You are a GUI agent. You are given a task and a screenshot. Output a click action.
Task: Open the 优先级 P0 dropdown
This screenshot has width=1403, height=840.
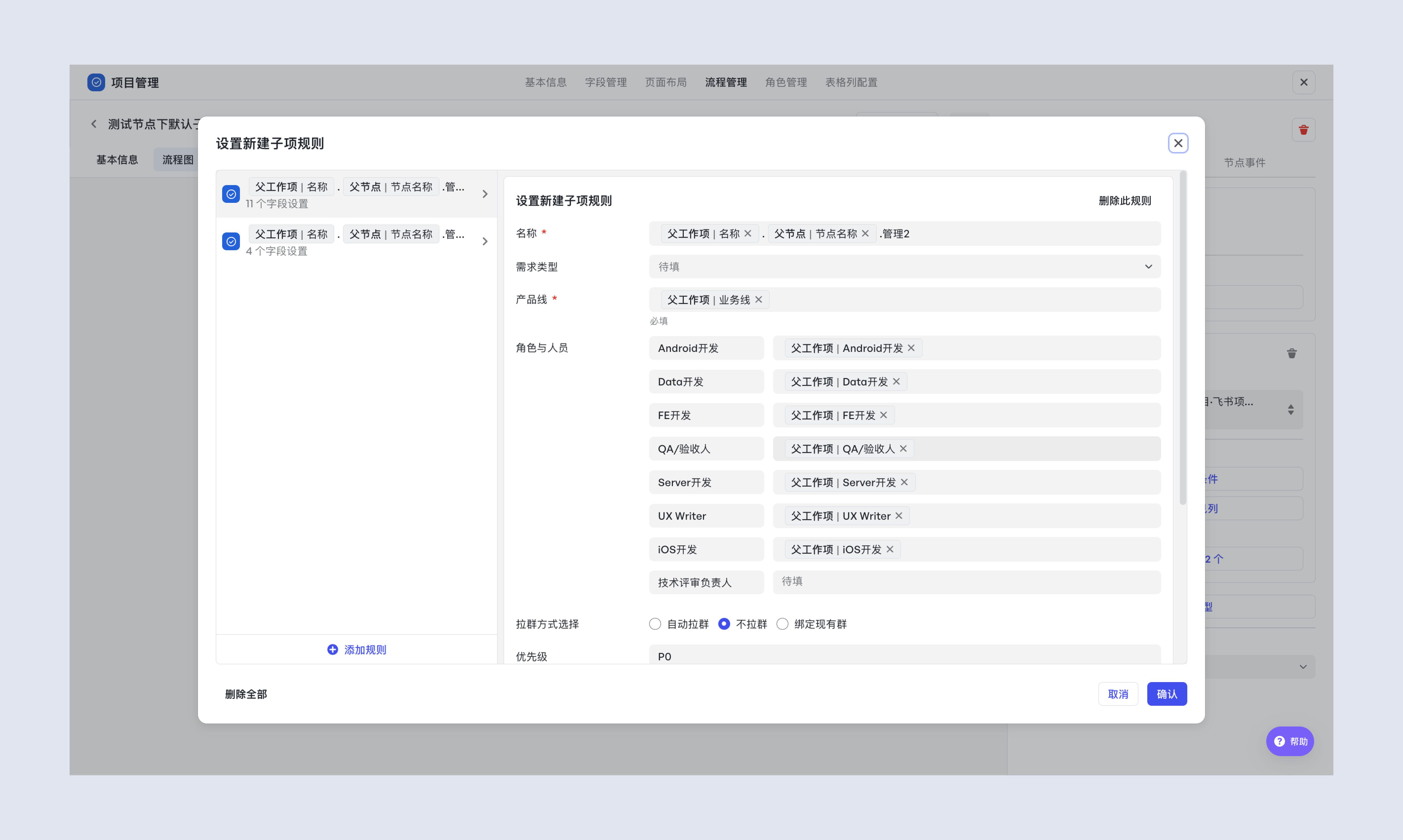(905, 655)
